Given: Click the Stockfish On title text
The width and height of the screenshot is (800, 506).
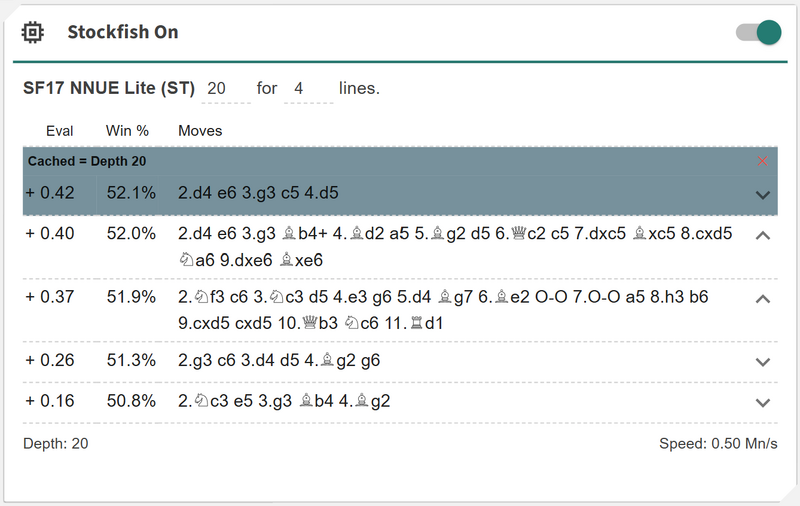Looking at the screenshot, I should point(122,32).
